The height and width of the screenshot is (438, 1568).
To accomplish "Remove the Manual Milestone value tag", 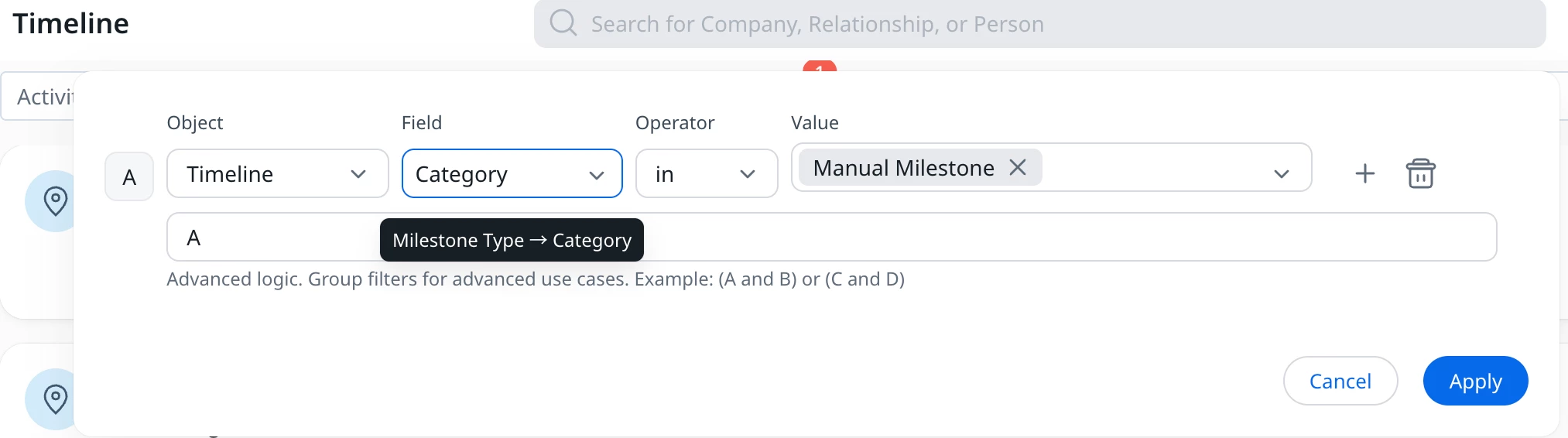I will click(1018, 167).
